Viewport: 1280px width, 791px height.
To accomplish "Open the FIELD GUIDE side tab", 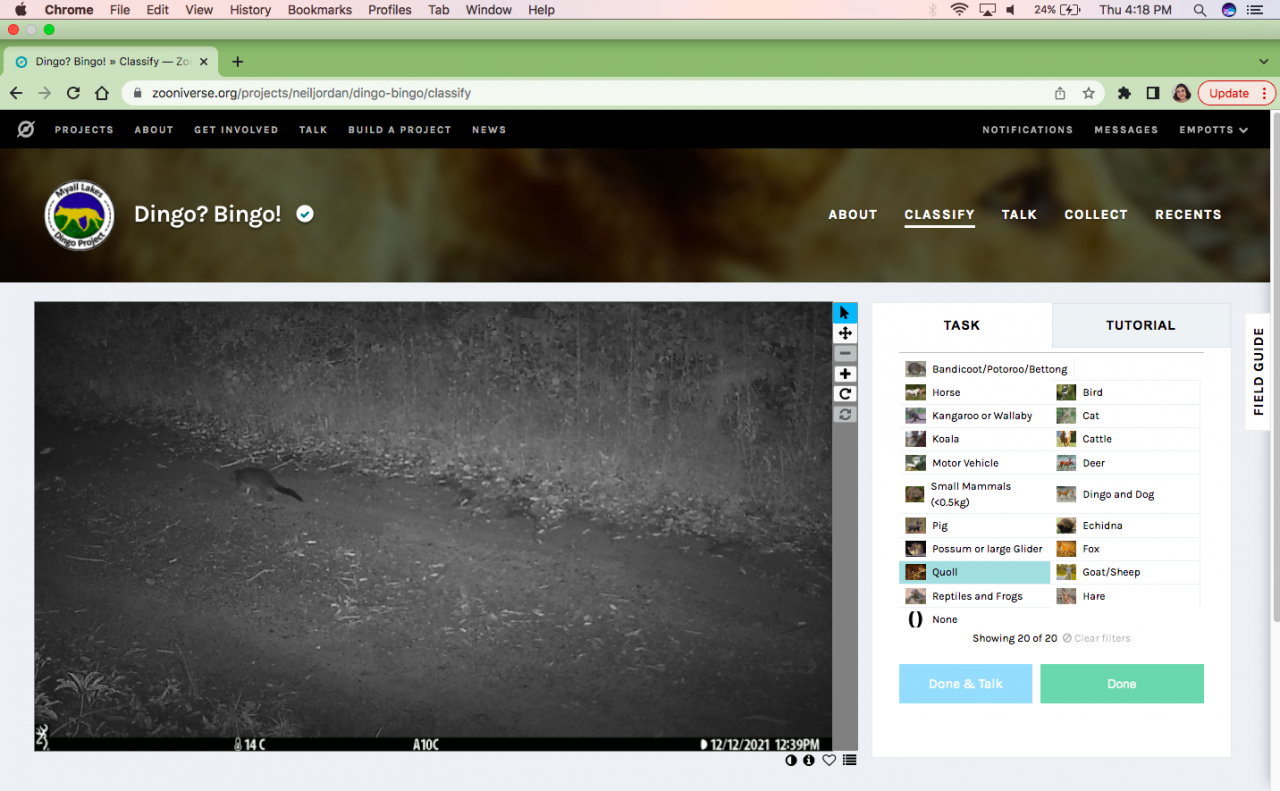I will click(x=1259, y=371).
